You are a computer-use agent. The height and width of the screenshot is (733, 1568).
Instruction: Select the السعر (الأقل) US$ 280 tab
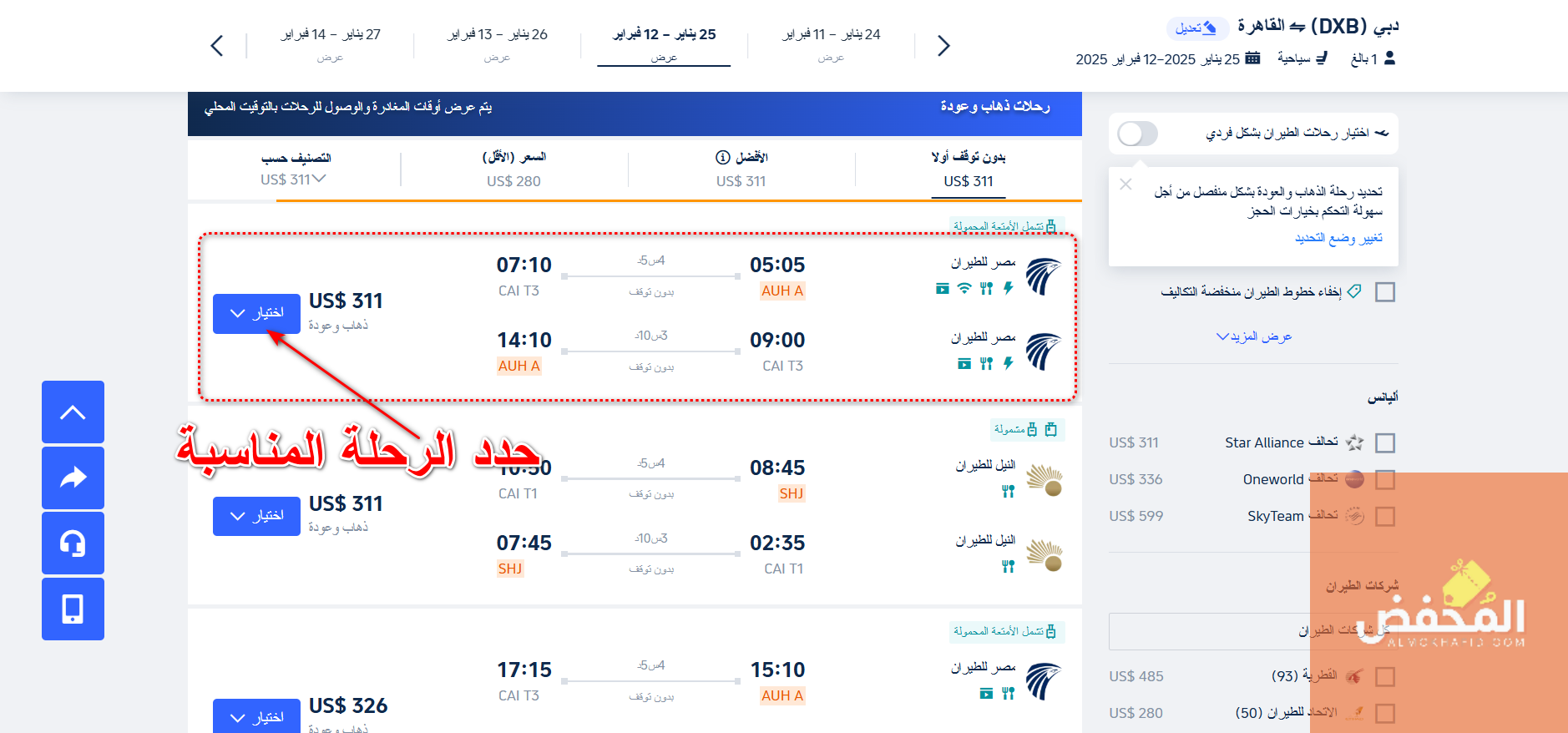tap(514, 169)
